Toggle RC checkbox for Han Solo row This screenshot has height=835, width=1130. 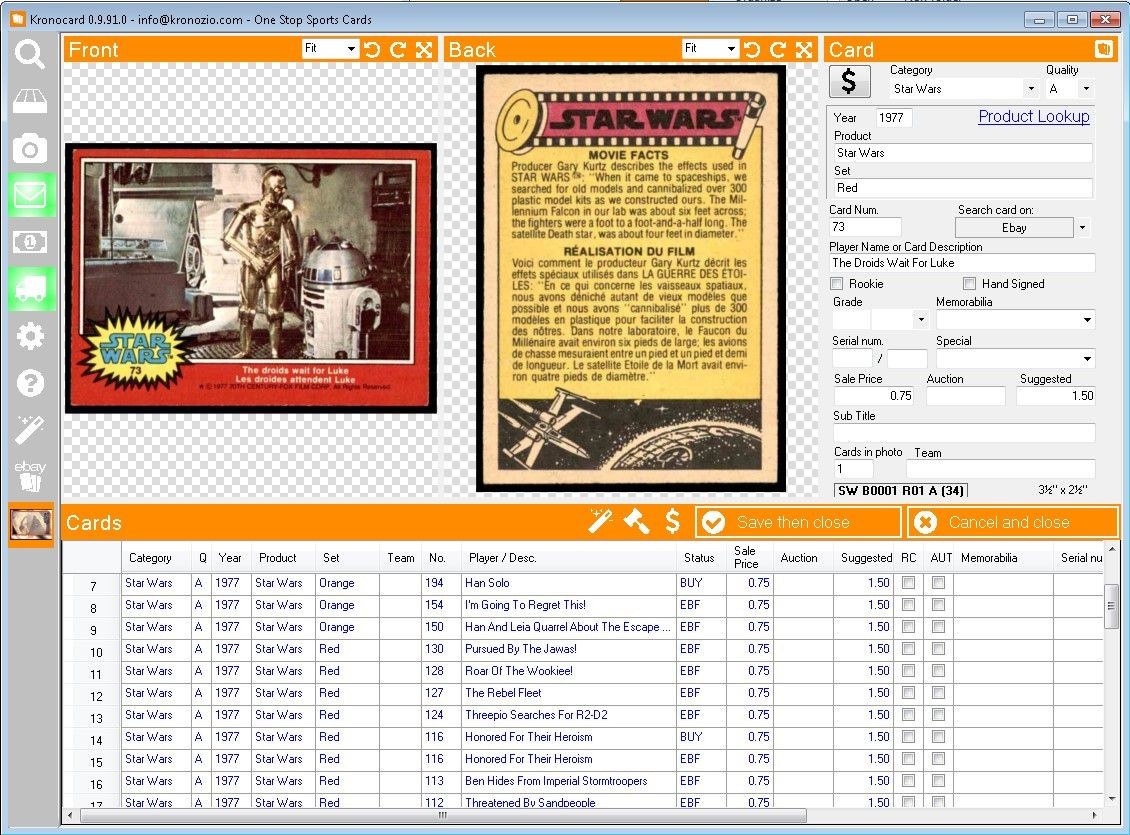click(x=908, y=583)
